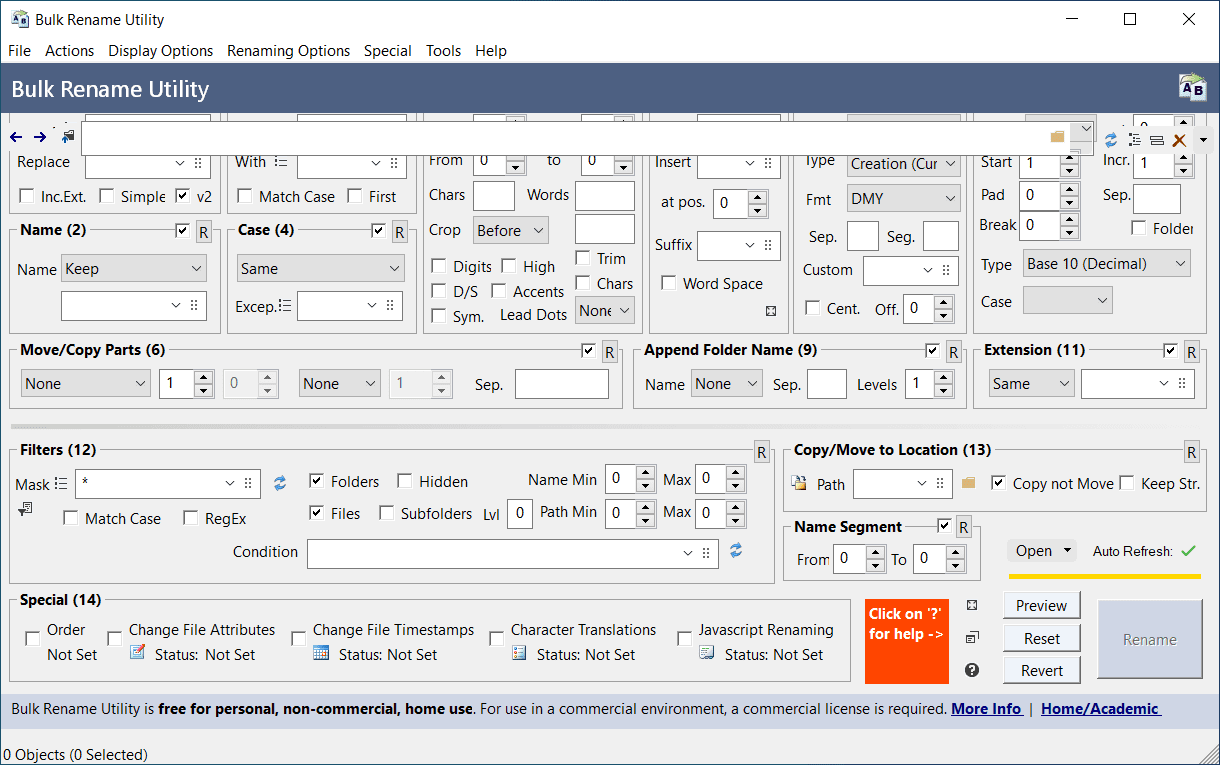Screen dimensions: 1220x765
Task: Refresh filter via icon beside Mask field
Action: 280,483
